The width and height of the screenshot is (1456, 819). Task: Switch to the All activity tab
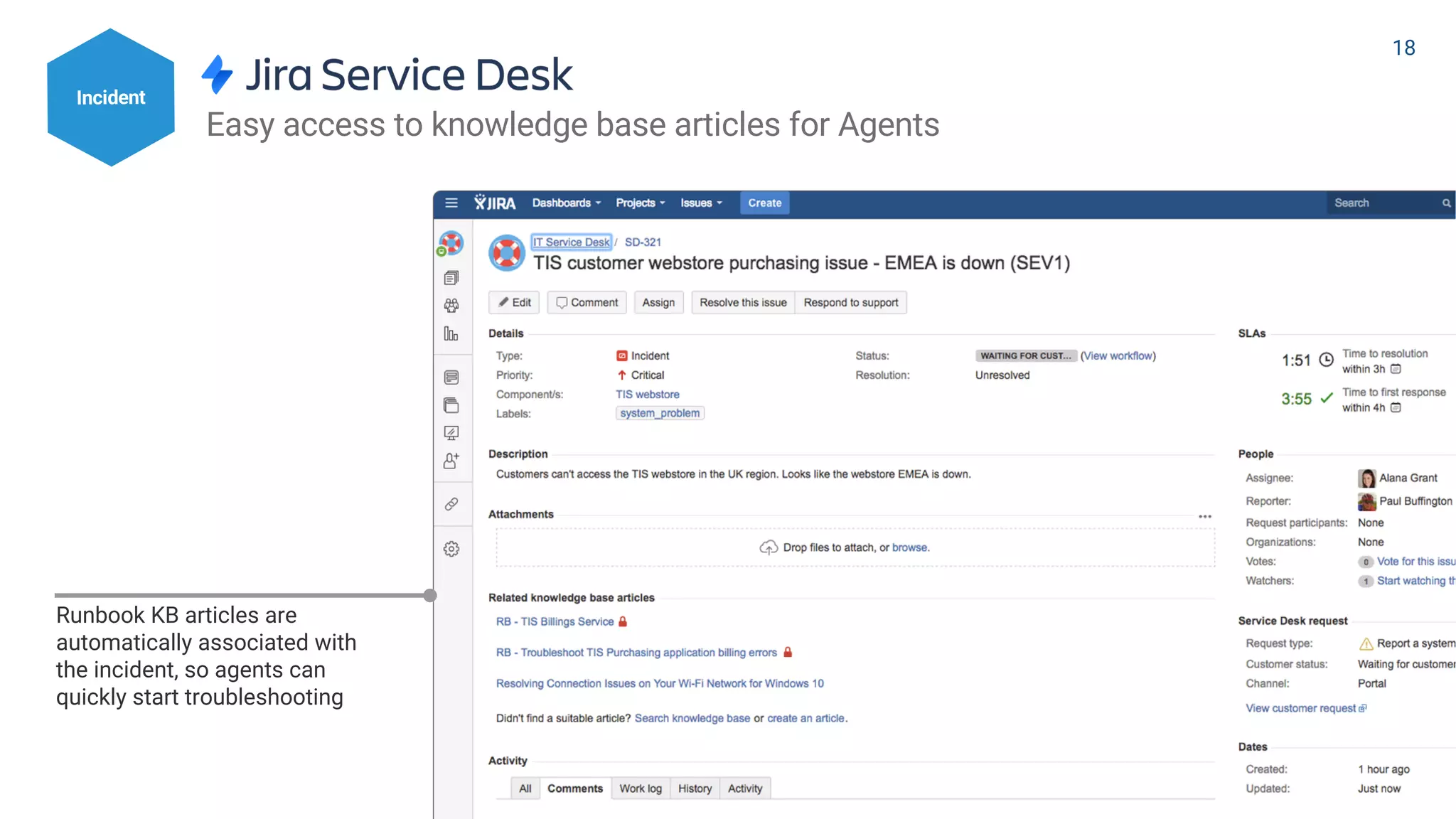(x=525, y=788)
